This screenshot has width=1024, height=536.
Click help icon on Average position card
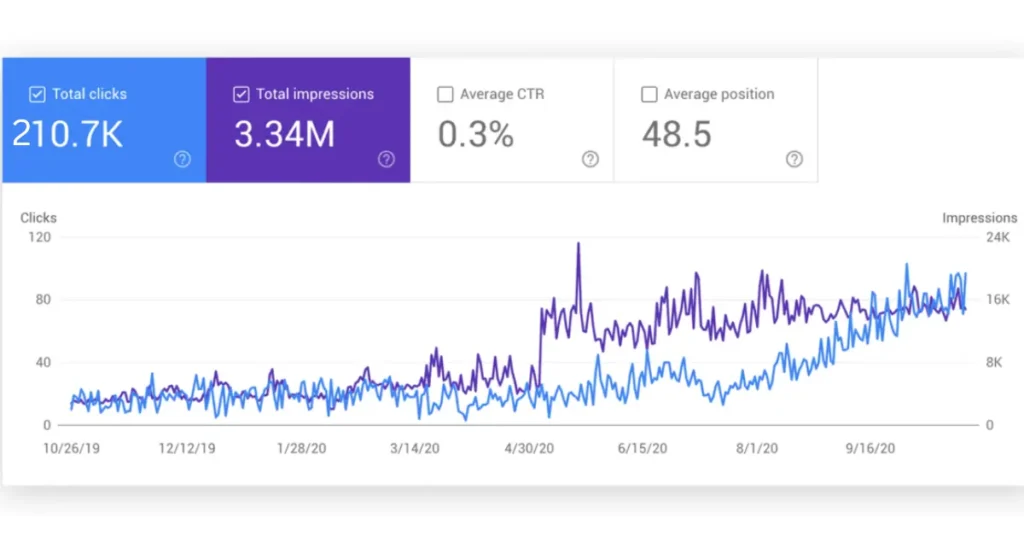[794, 159]
